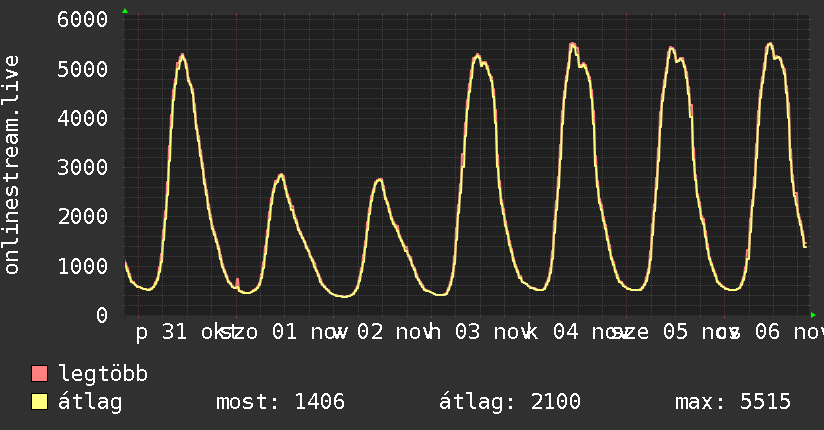Click the 2000 y-axis label

pyautogui.click(x=83, y=216)
